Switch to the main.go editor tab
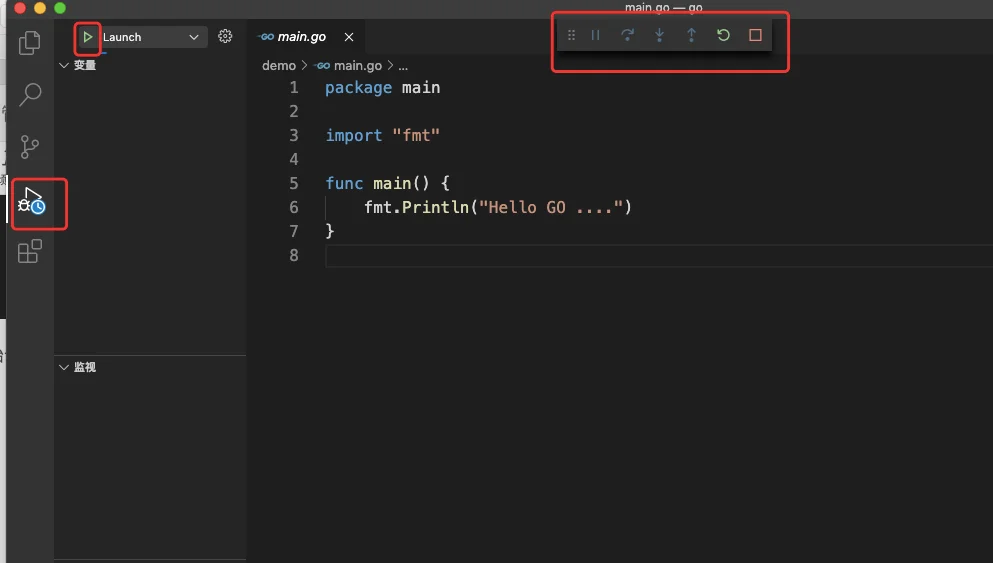993x563 pixels. (301, 37)
